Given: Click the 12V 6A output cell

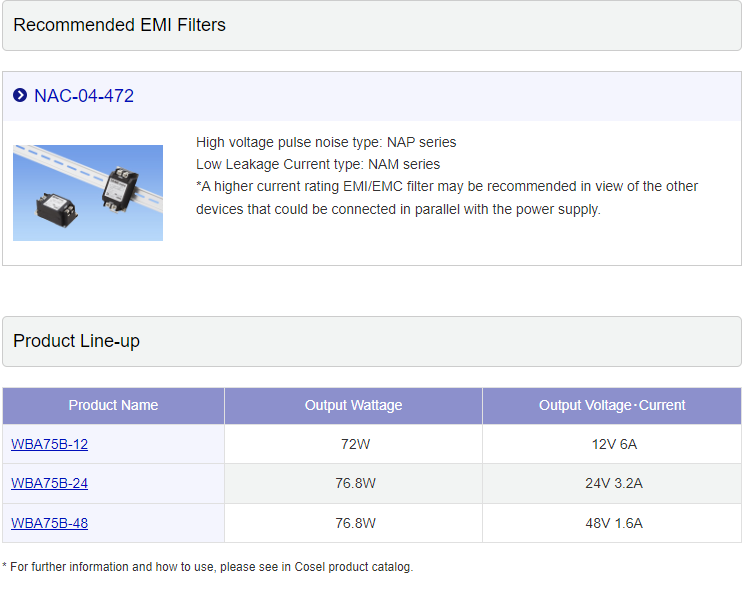Looking at the screenshot, I should [x=613, y=444].
